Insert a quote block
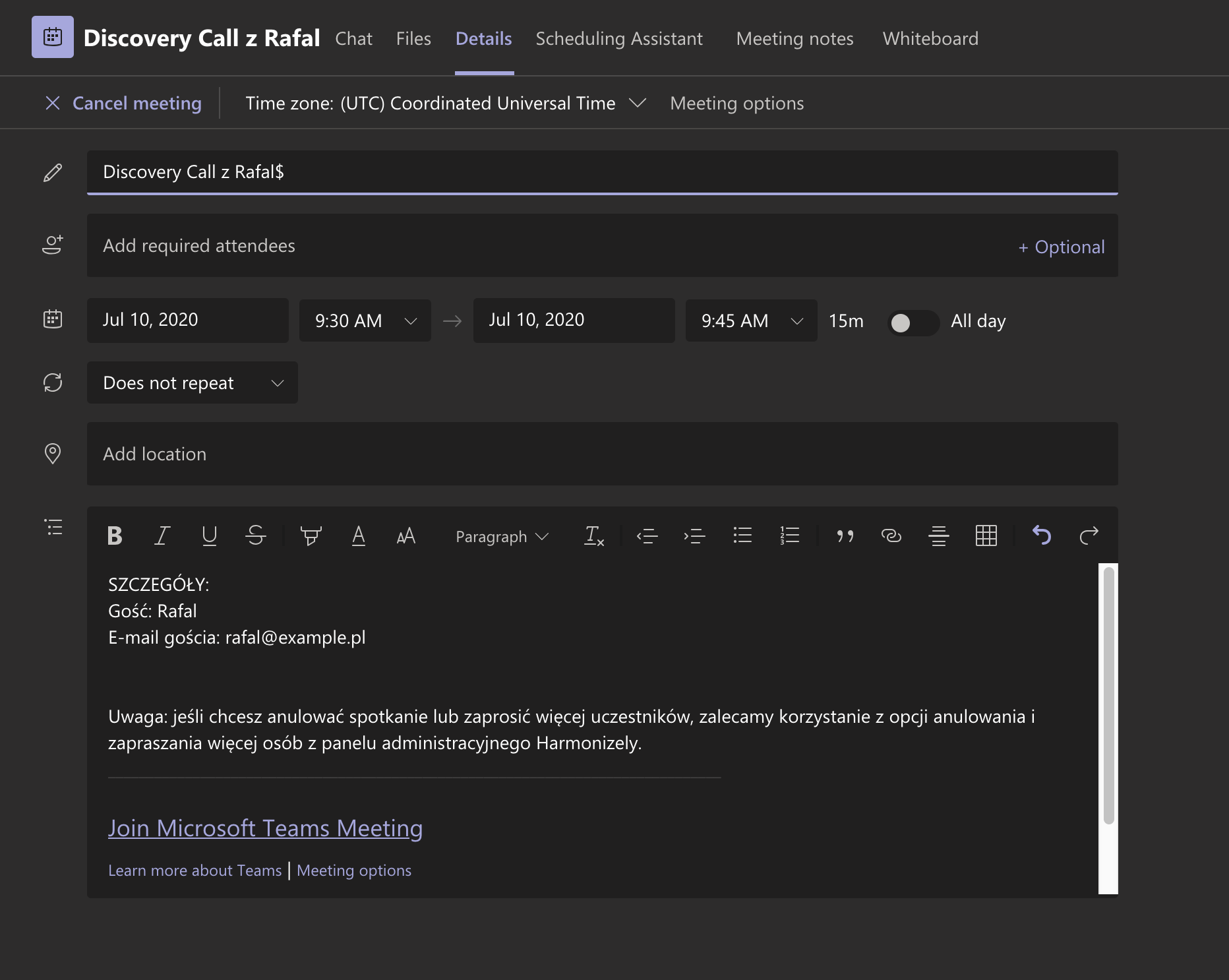The width and height of the screenshot is (1229, 980). click(845, 536)
